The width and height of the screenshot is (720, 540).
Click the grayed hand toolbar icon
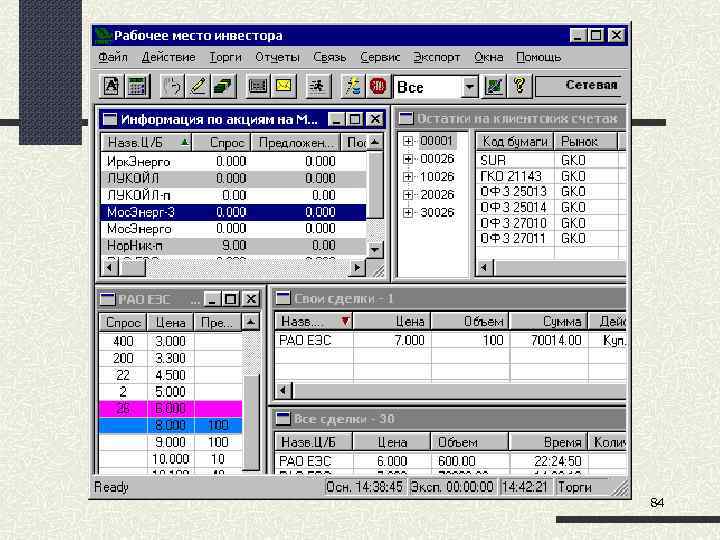click(173, 86)
